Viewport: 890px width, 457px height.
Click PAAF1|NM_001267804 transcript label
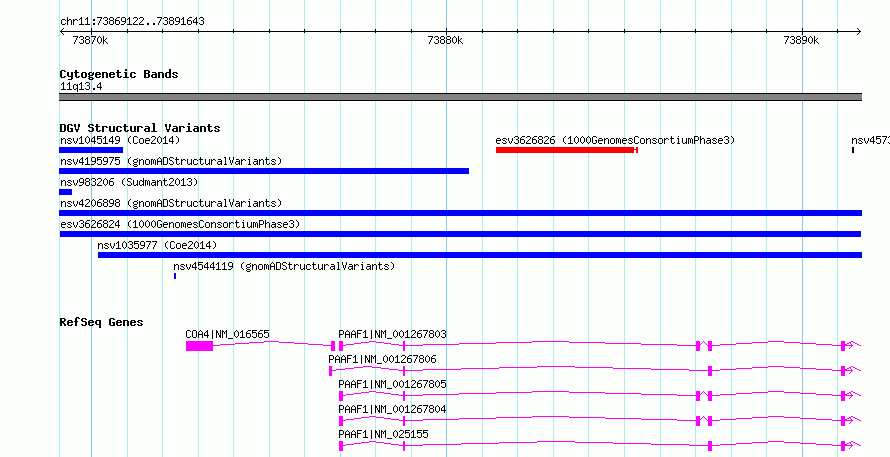[392, 409]
